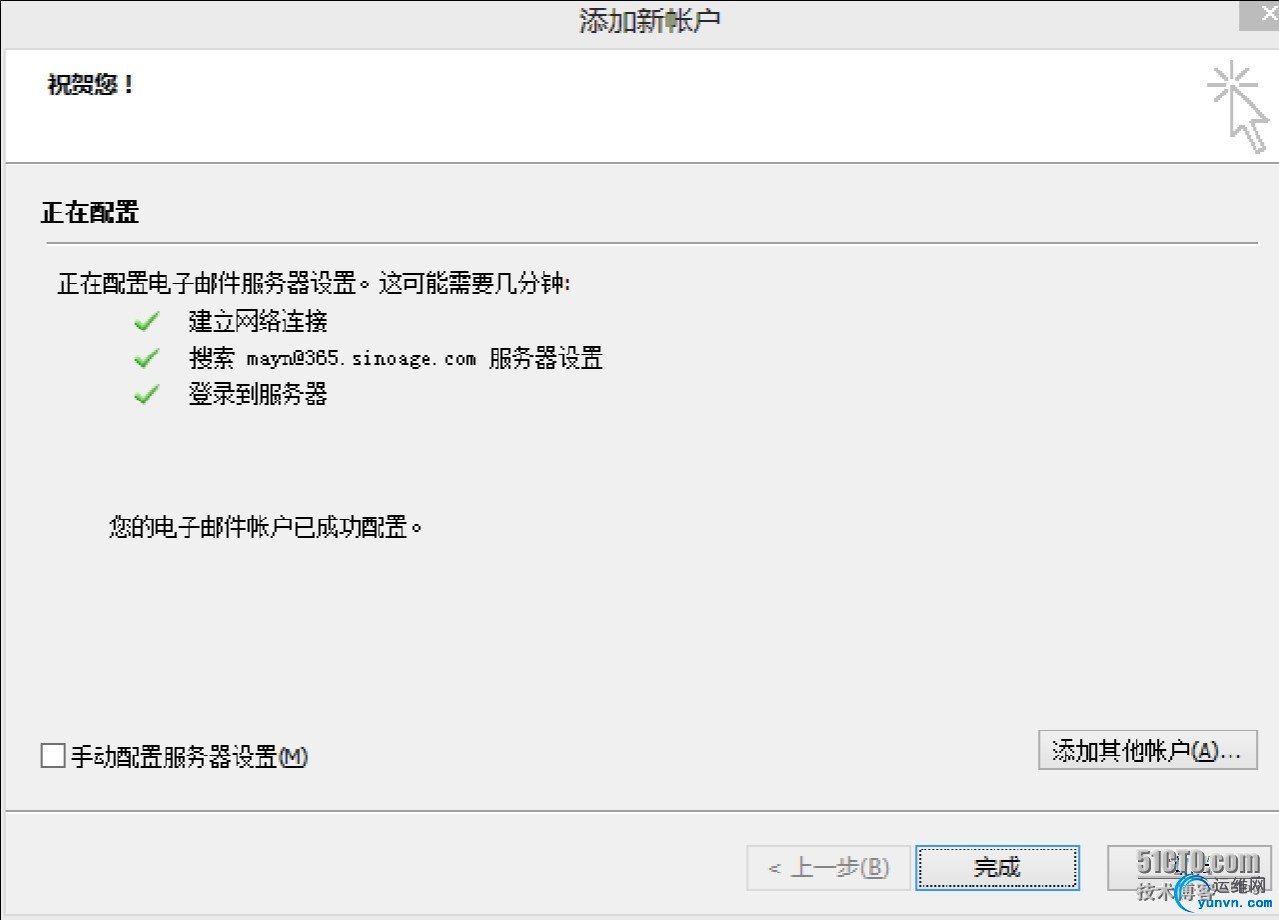Select the 登录到服务器 step text

click(x=258, y=394)
